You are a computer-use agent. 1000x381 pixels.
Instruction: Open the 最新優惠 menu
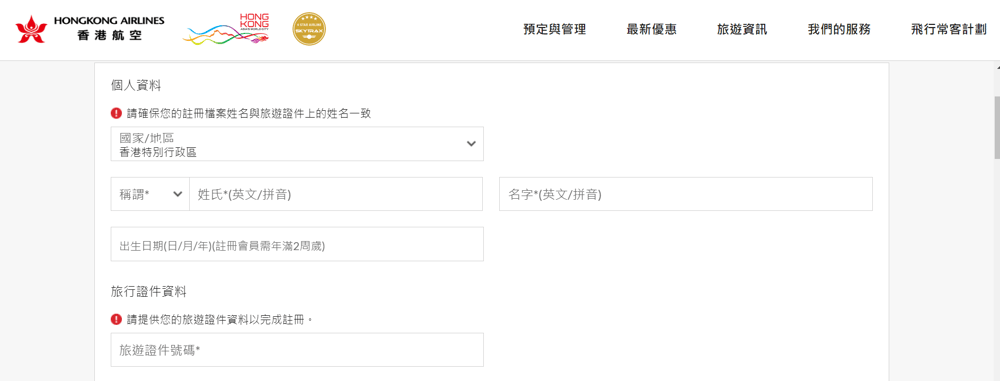[651, 29]
